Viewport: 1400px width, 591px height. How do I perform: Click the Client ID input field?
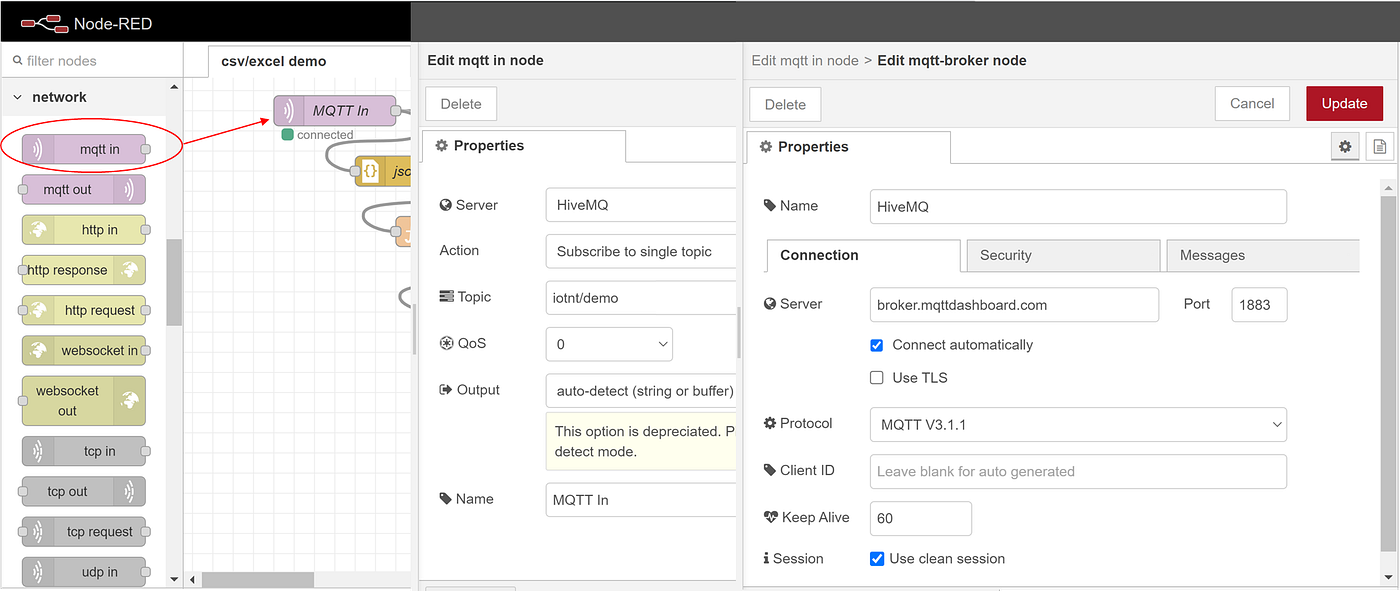coord(1077,471)
